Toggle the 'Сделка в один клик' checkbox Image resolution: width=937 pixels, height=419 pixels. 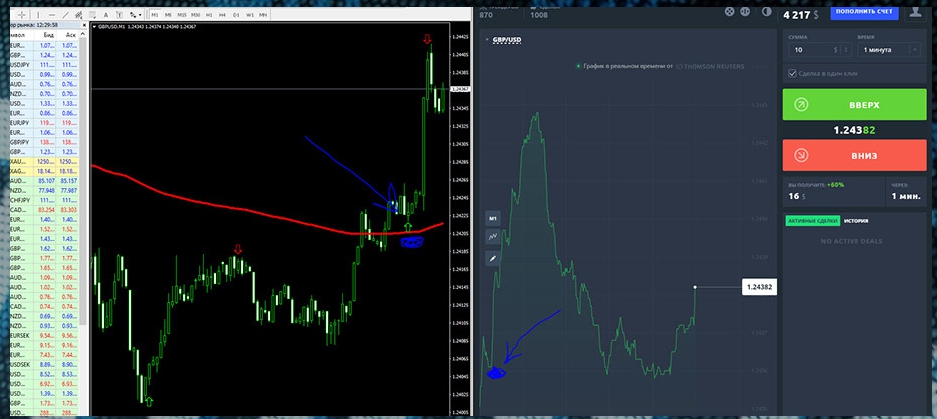[x=793, y=73]
